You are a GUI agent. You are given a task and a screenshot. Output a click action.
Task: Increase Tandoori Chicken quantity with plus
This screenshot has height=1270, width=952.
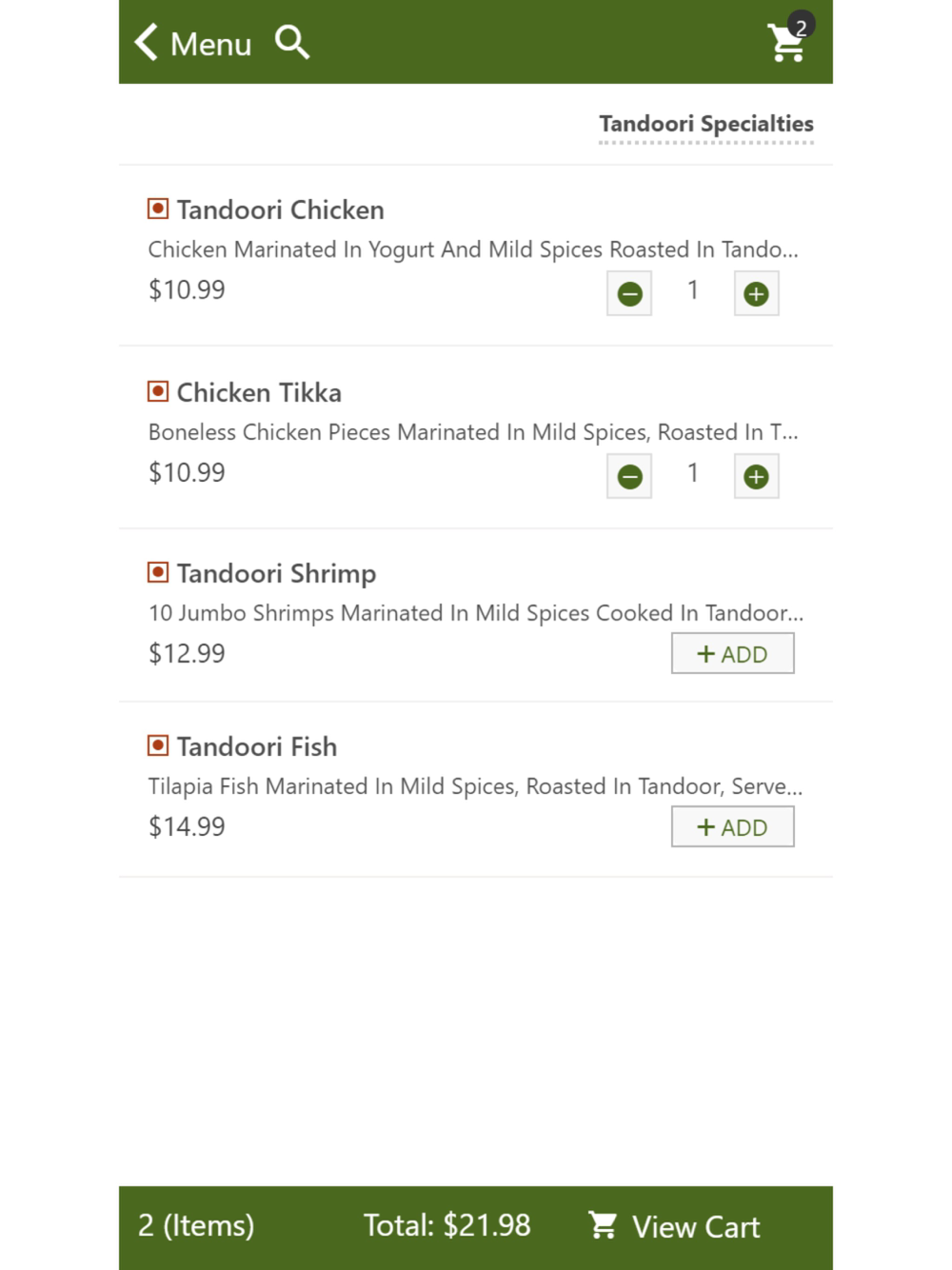tap(757, 293)
